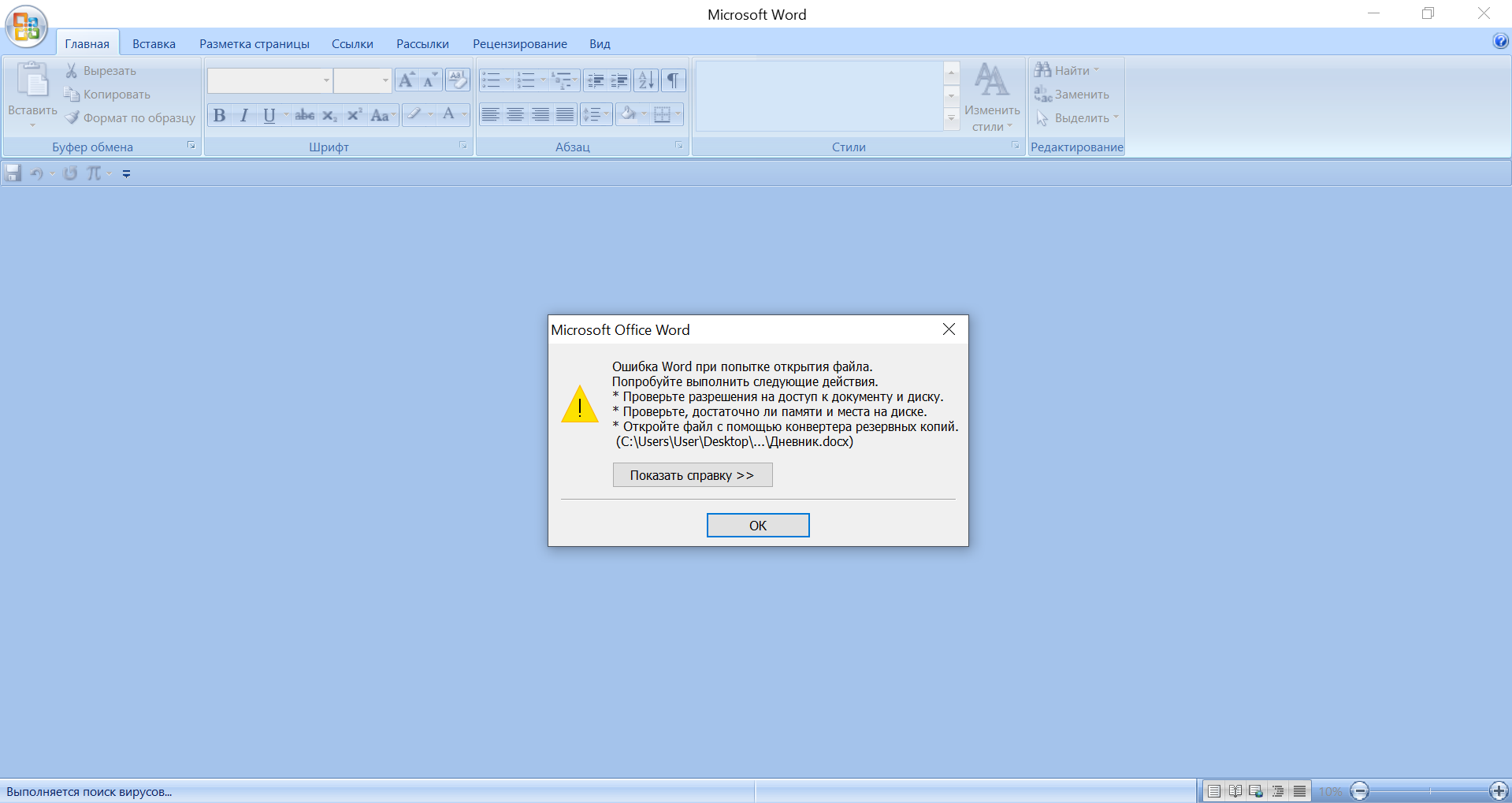1512x803 pixels.
Task: Click Center alignment icon
Action: coord(515,115)
